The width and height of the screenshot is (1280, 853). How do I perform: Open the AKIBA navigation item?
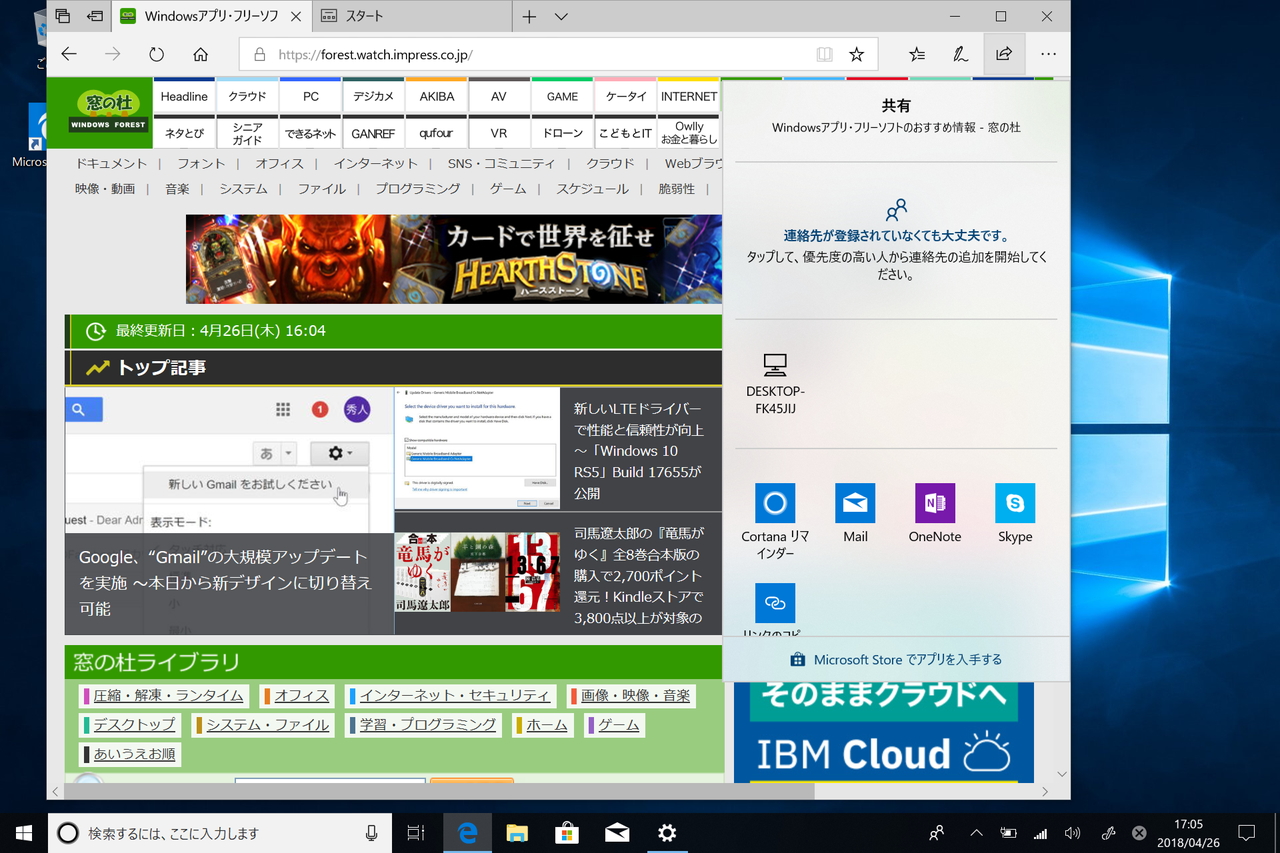(x=436, y=96)
